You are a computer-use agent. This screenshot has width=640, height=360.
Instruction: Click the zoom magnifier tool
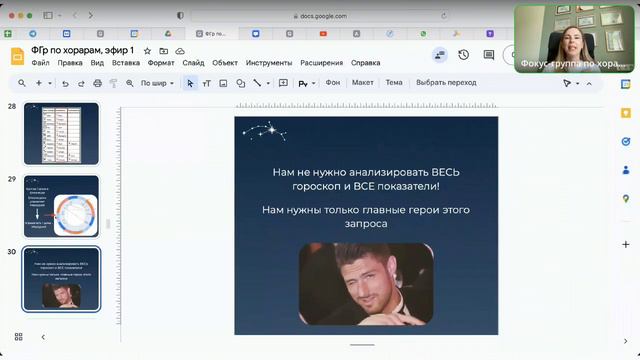click(130, 83)
